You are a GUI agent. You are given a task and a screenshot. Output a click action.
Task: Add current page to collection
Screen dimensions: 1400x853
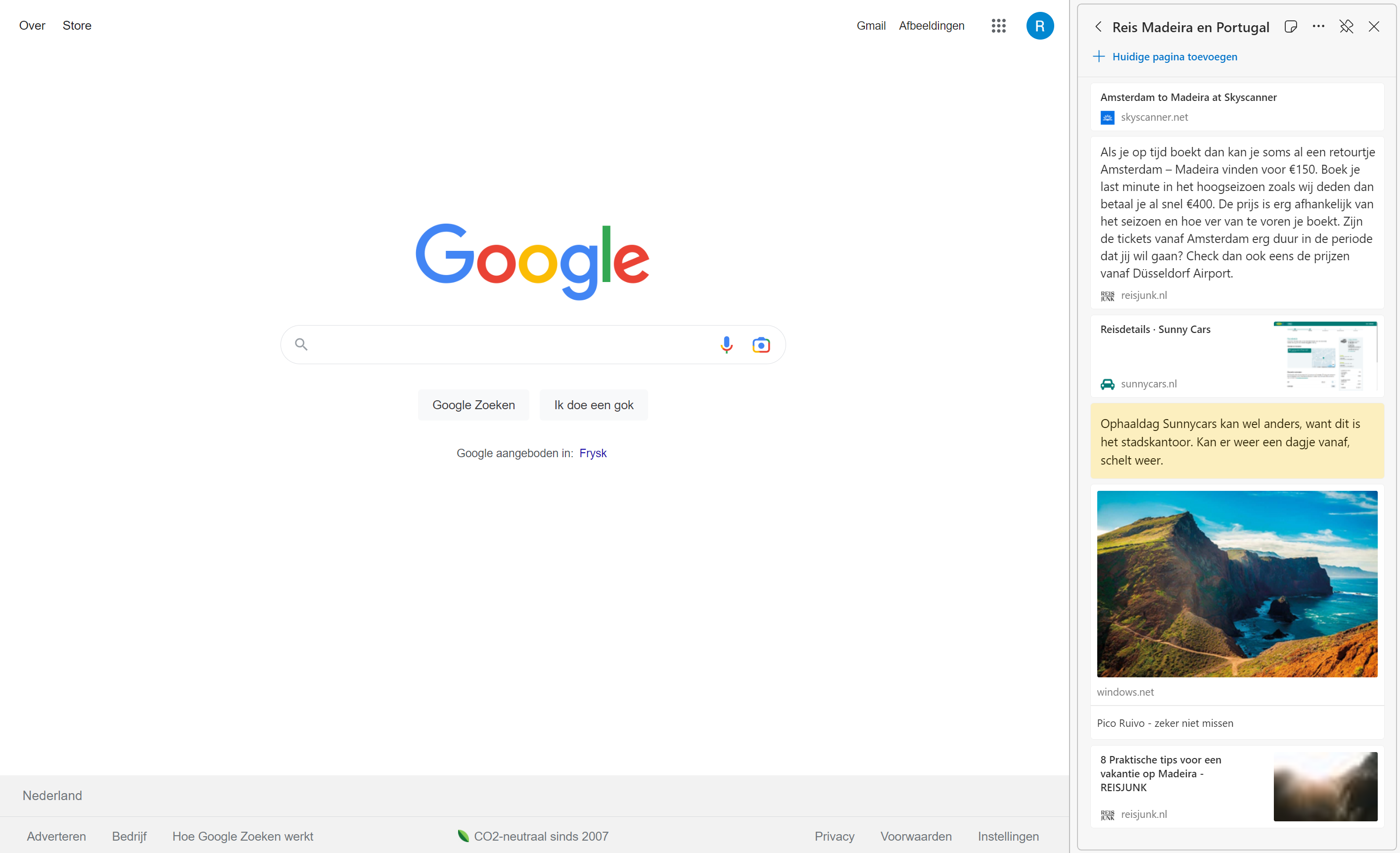point(1165,57)
